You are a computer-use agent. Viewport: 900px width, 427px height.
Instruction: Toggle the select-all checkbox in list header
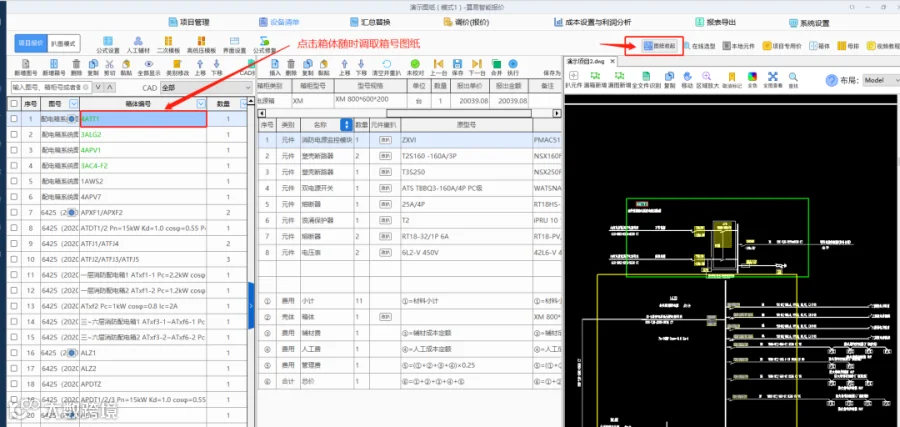coord(14,104)
